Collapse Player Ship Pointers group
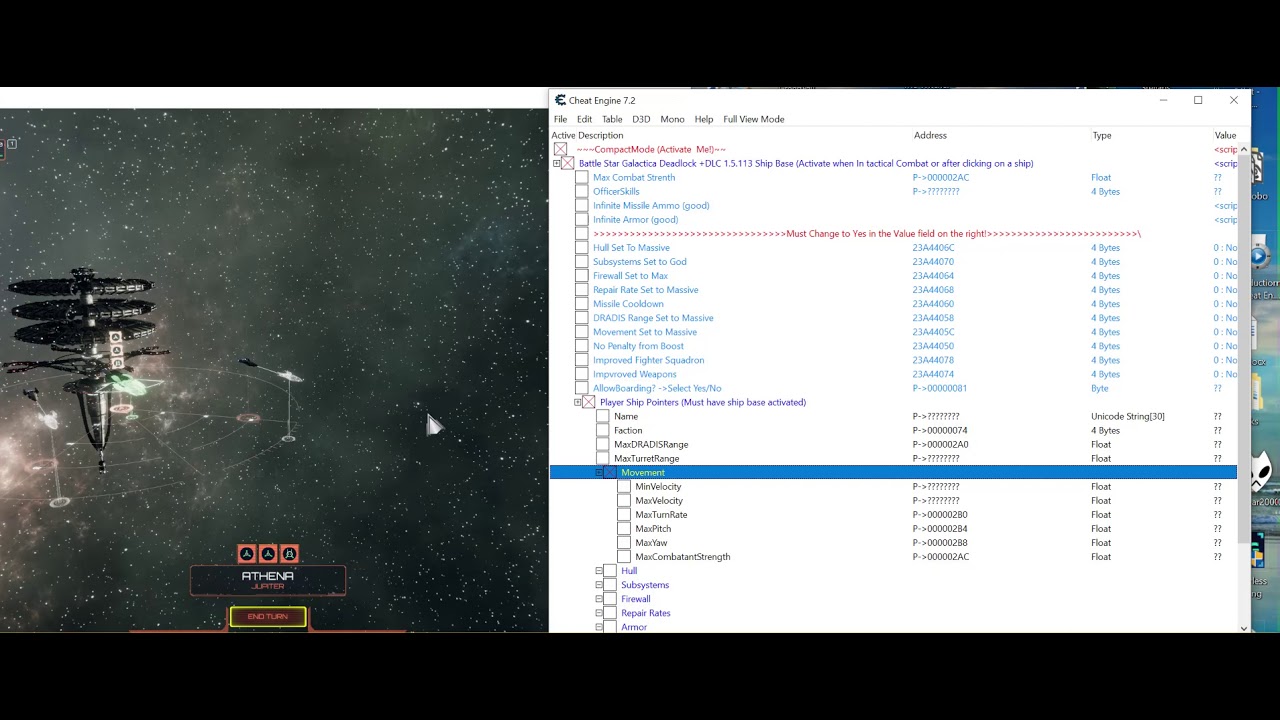This screenshot has width=1280, height=720. 578,402
